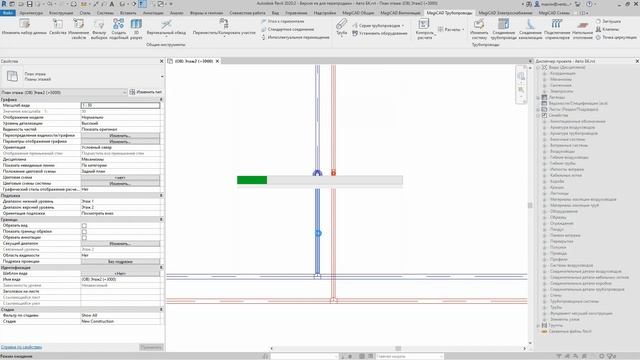
Task: Open the Контроль расчета tool
Action: tap(424, 29)
